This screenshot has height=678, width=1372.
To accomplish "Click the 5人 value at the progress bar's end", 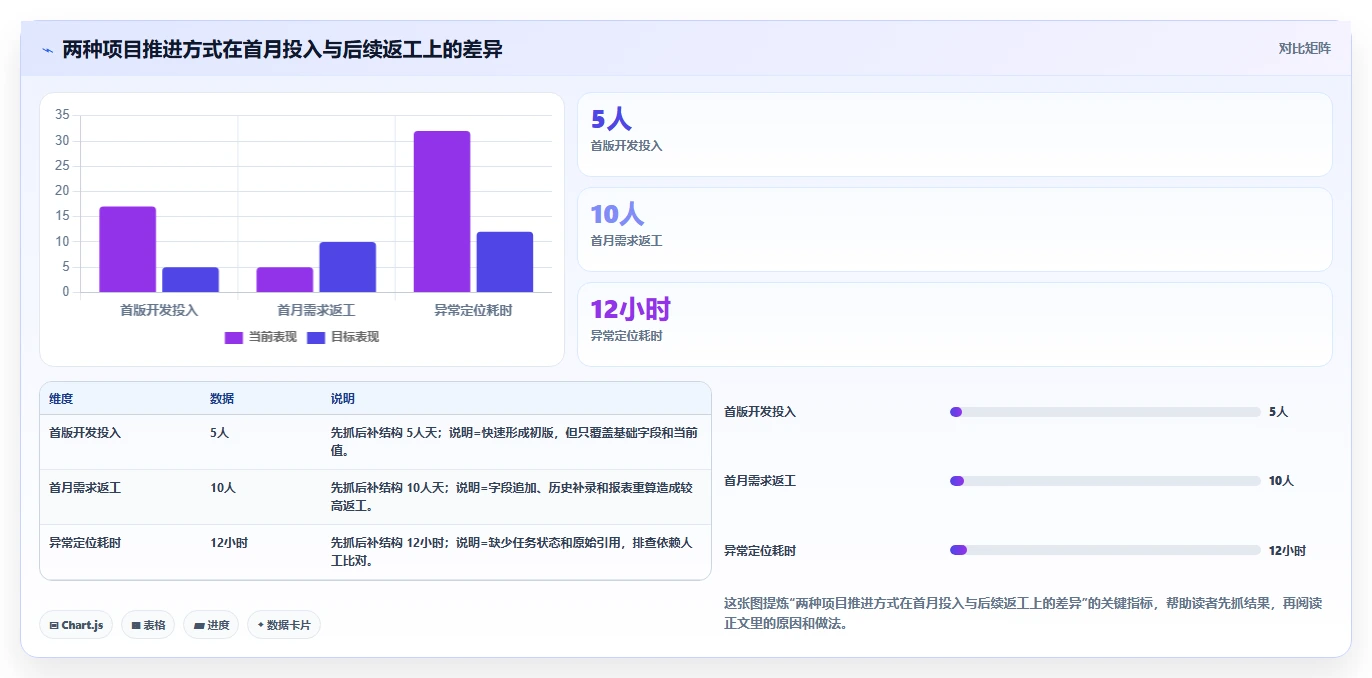I will pos(1278,412).
